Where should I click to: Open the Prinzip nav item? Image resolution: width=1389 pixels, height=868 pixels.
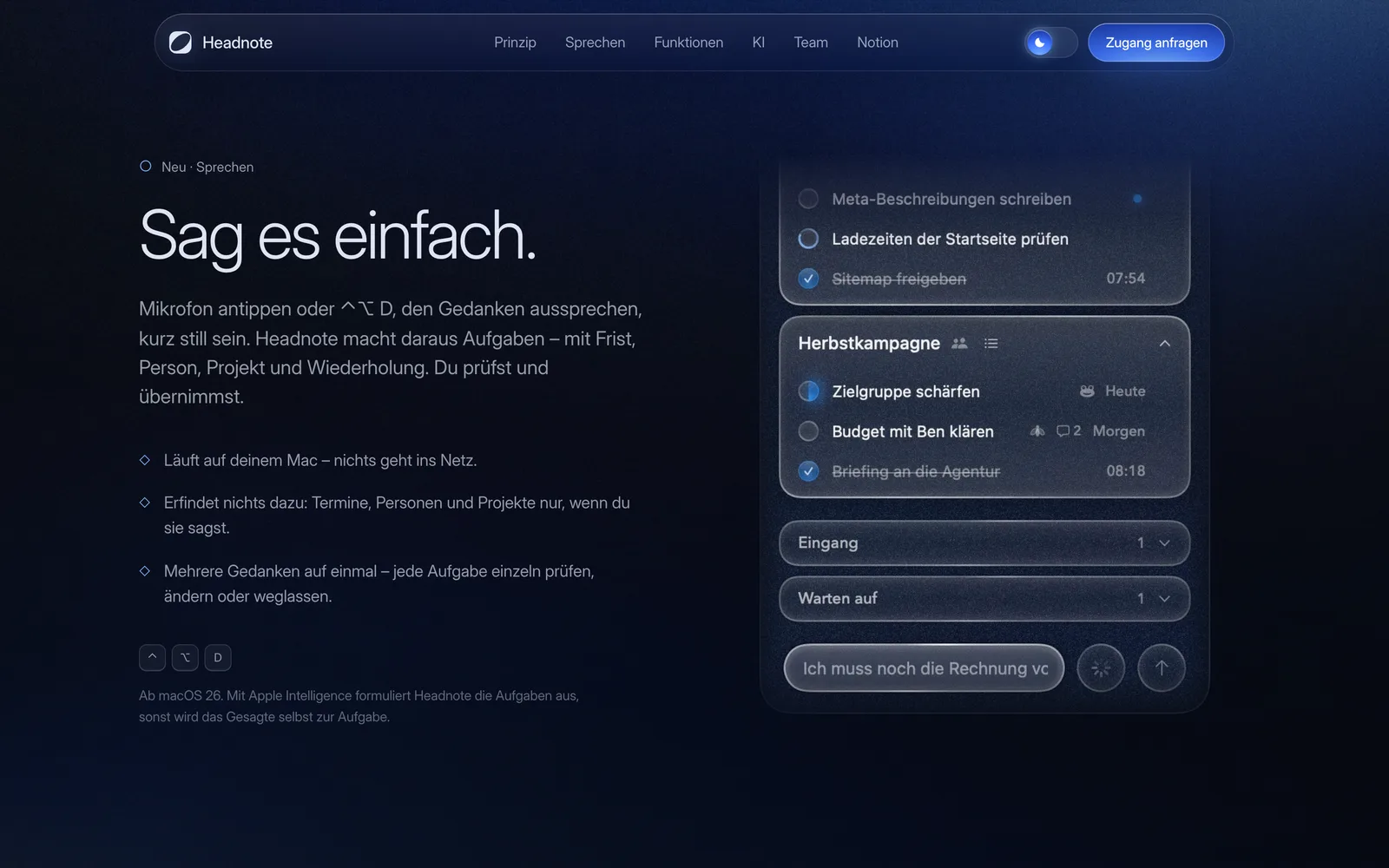click(515, 43)
